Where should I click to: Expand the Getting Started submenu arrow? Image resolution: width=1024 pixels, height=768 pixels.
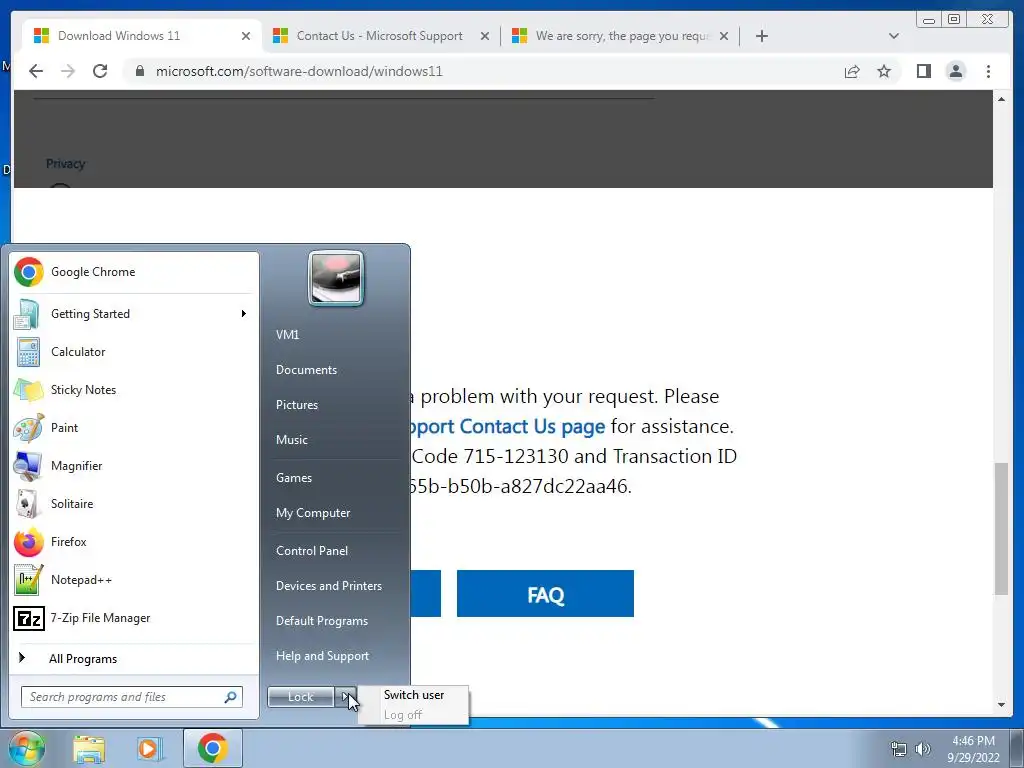(x=244, y=314)
